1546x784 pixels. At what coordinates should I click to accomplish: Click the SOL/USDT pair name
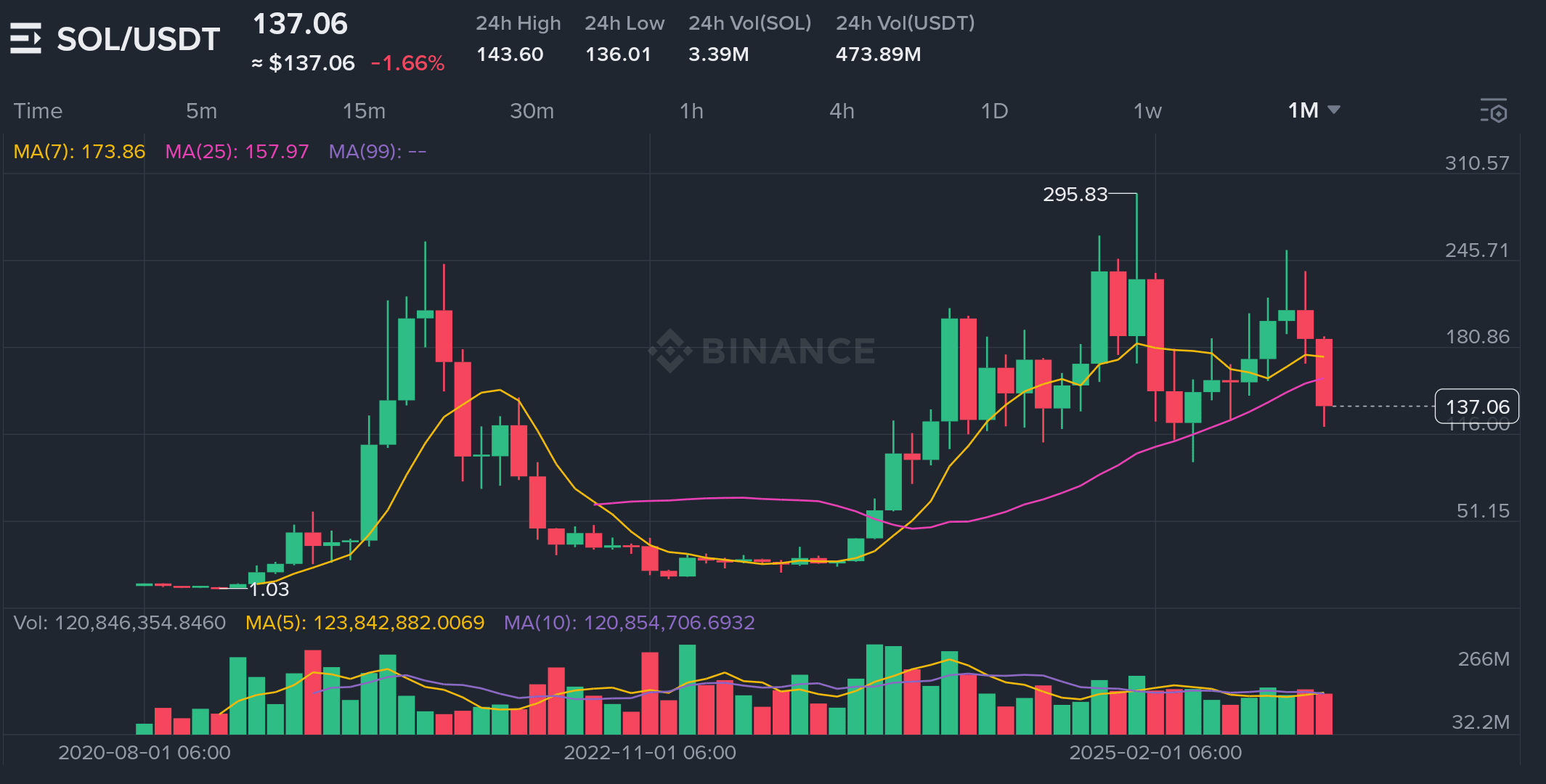click(138, 39)
